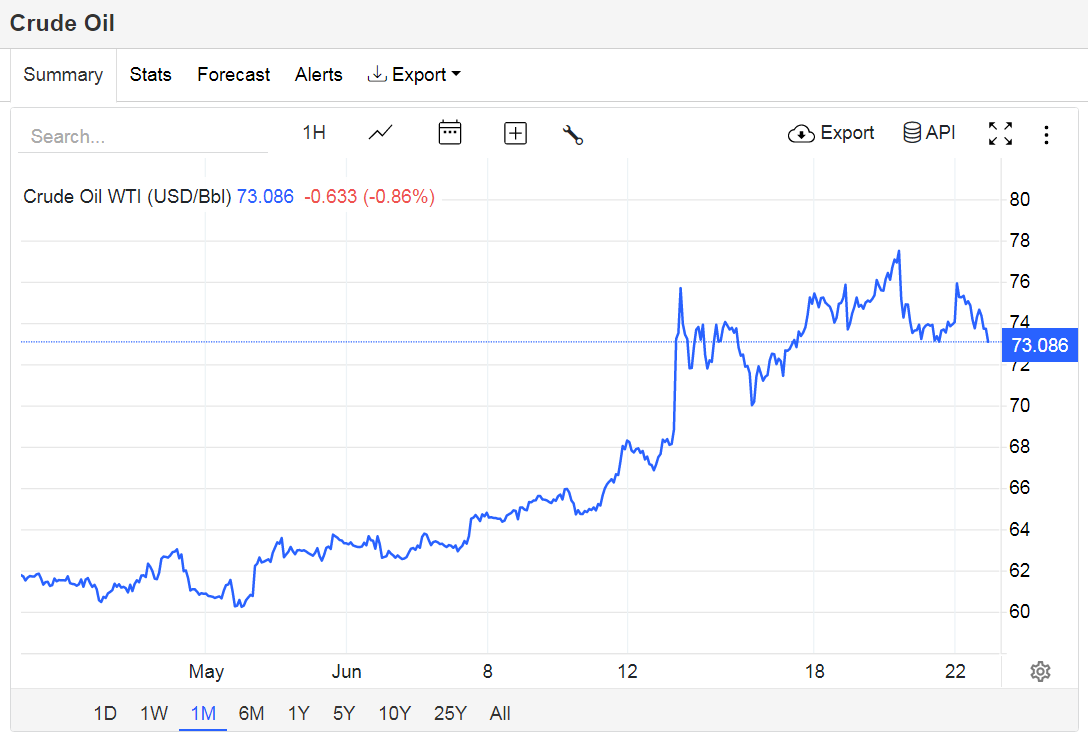This screenshot has width=1088, height=743.
Task: Select the 1D time range
Action: tap(105, 713)
